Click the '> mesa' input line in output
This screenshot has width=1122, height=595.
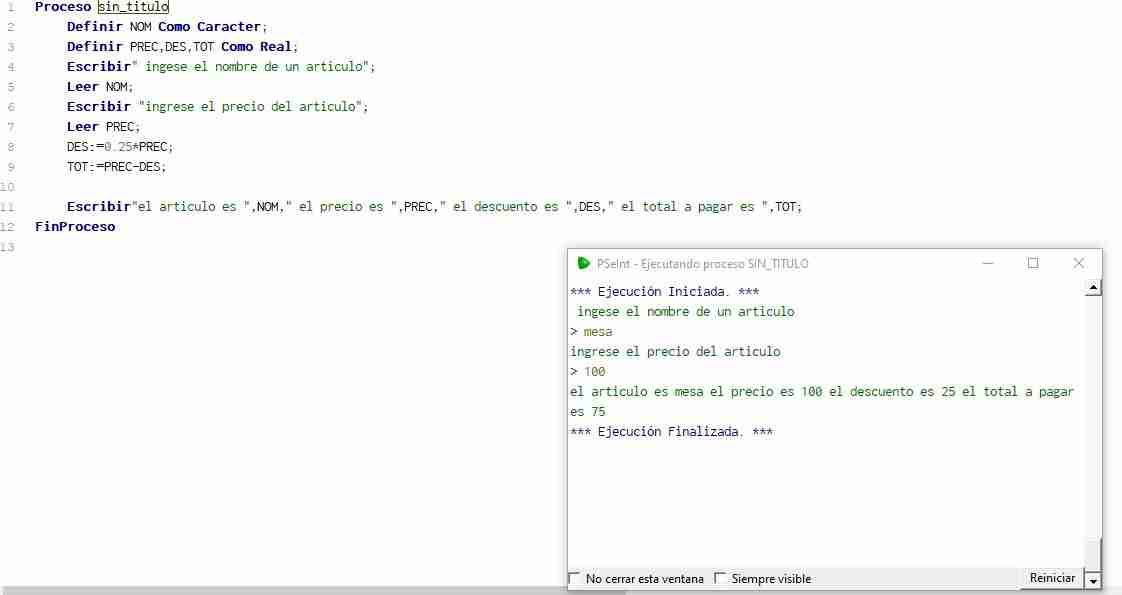click(591, 331)
